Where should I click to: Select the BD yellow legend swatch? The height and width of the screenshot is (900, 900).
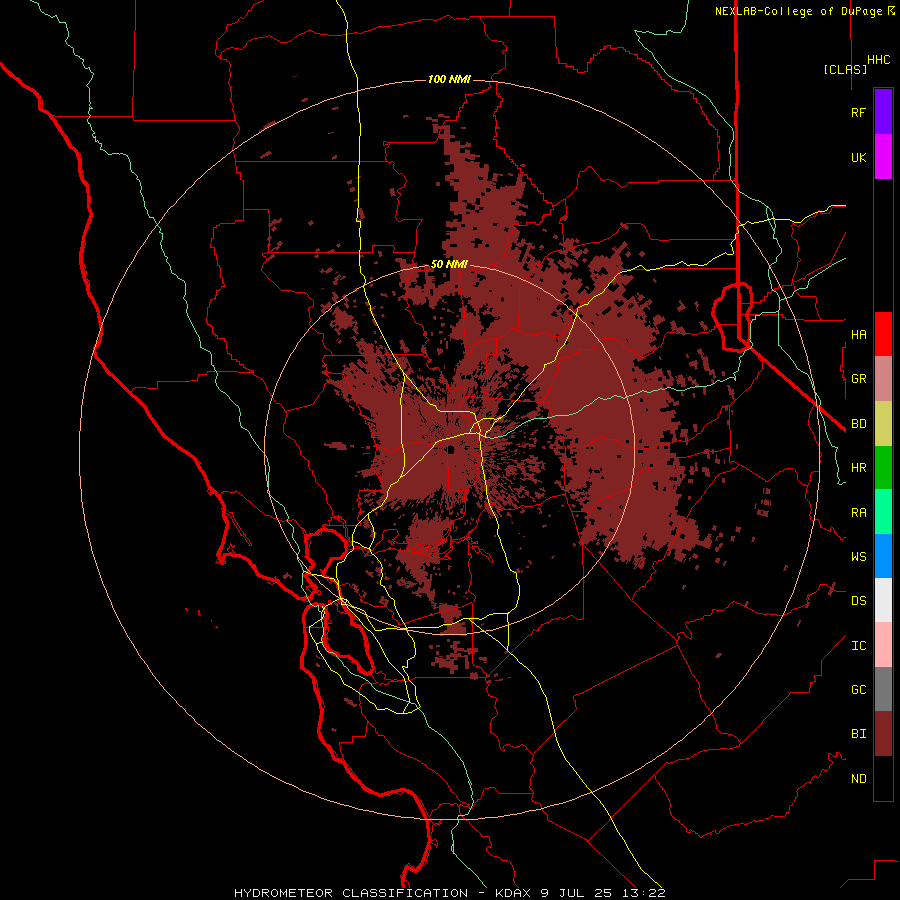coord(883,424)
